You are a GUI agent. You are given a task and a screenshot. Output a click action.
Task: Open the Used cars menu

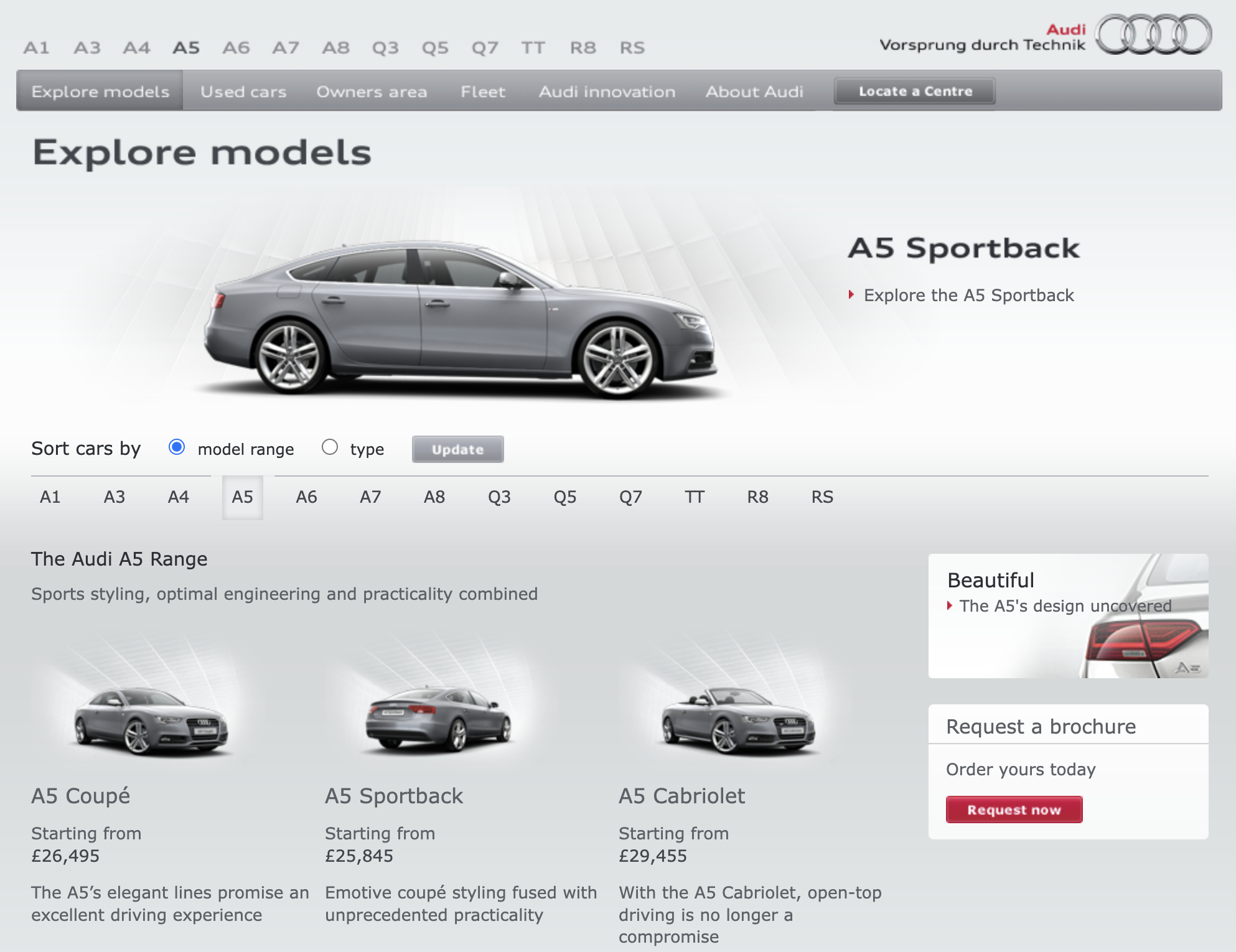(x=243, y=91)
